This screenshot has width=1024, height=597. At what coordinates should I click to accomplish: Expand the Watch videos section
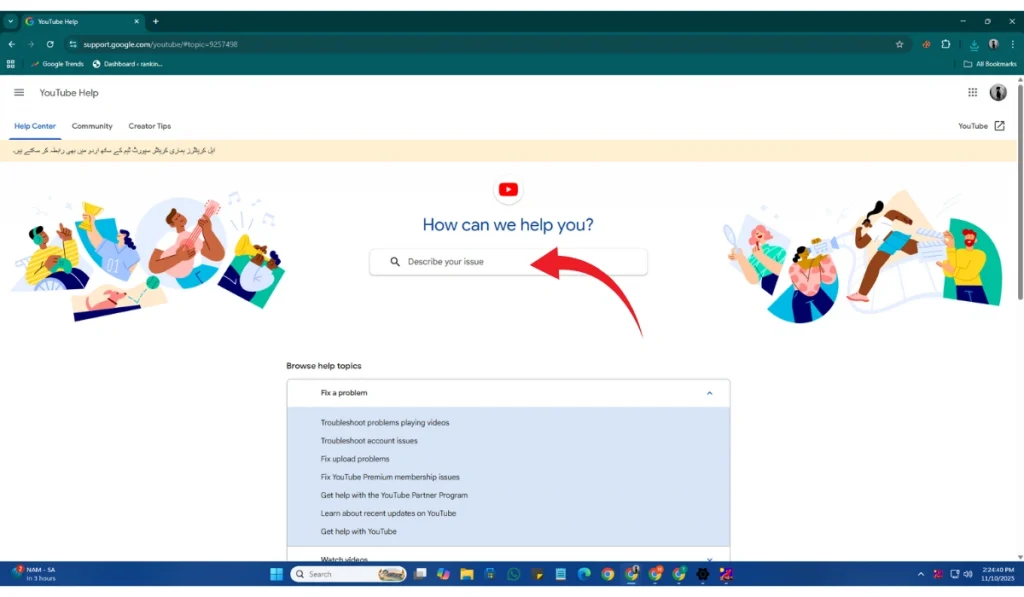point(709,559)
